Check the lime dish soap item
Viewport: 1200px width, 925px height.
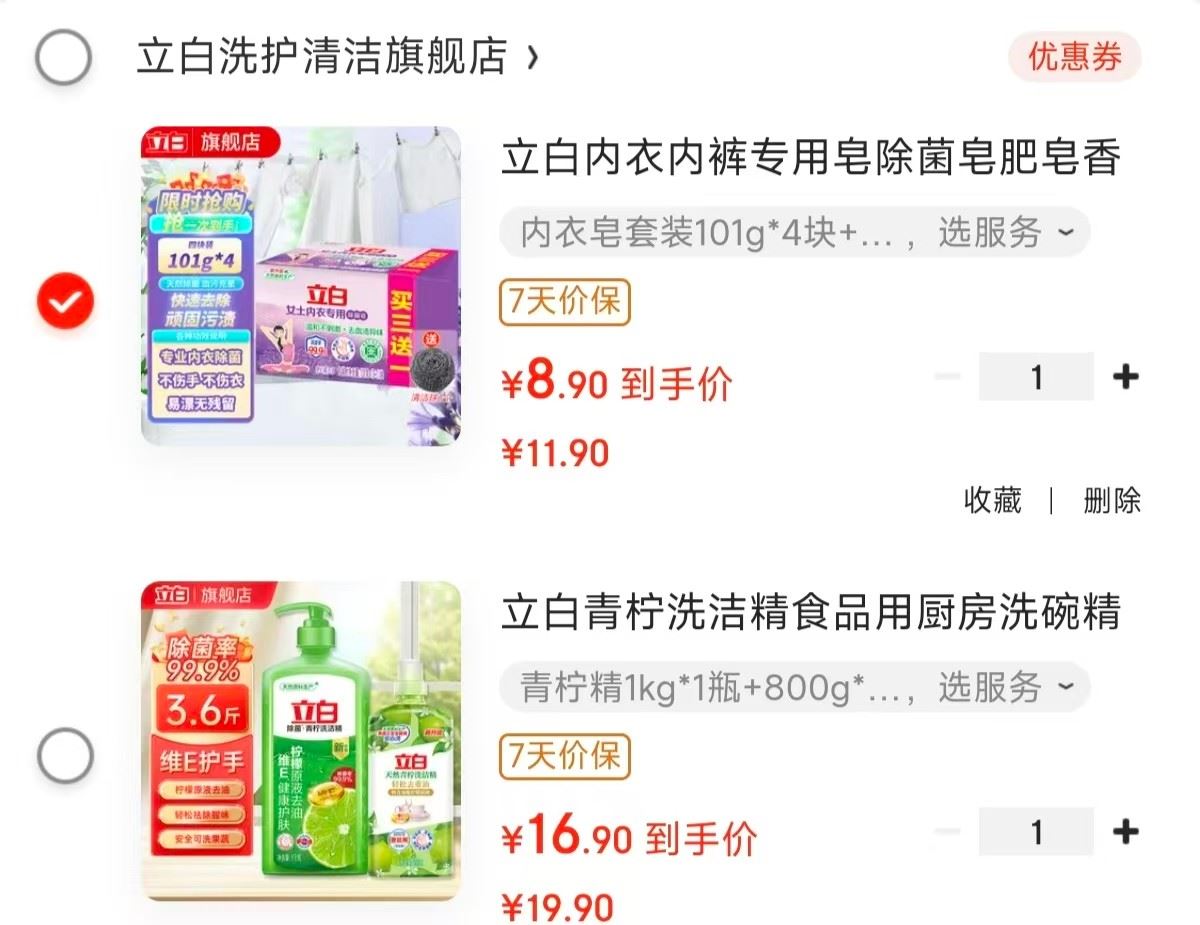tap(65, 755)
